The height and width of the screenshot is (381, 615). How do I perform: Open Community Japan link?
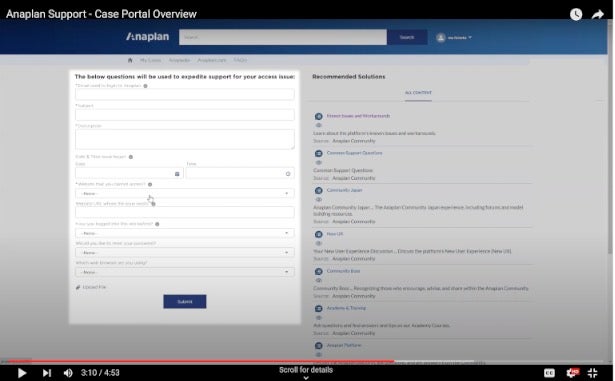(344, 190)
